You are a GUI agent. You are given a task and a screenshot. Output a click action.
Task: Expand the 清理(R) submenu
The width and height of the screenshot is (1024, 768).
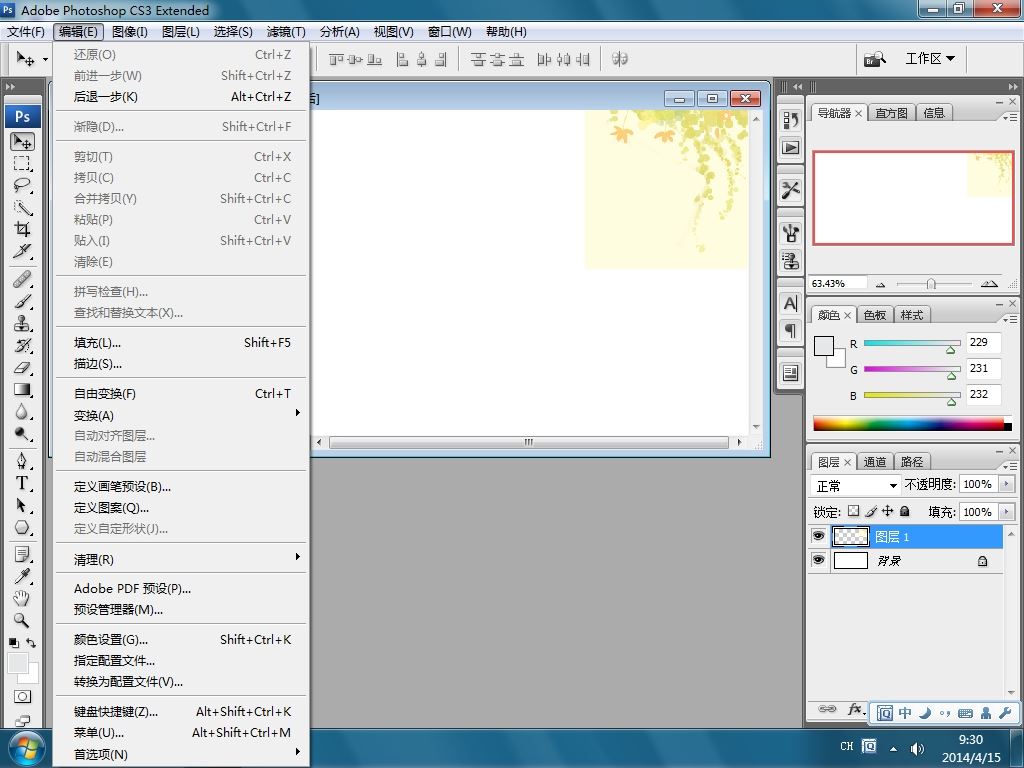click(x=181, y=559)
